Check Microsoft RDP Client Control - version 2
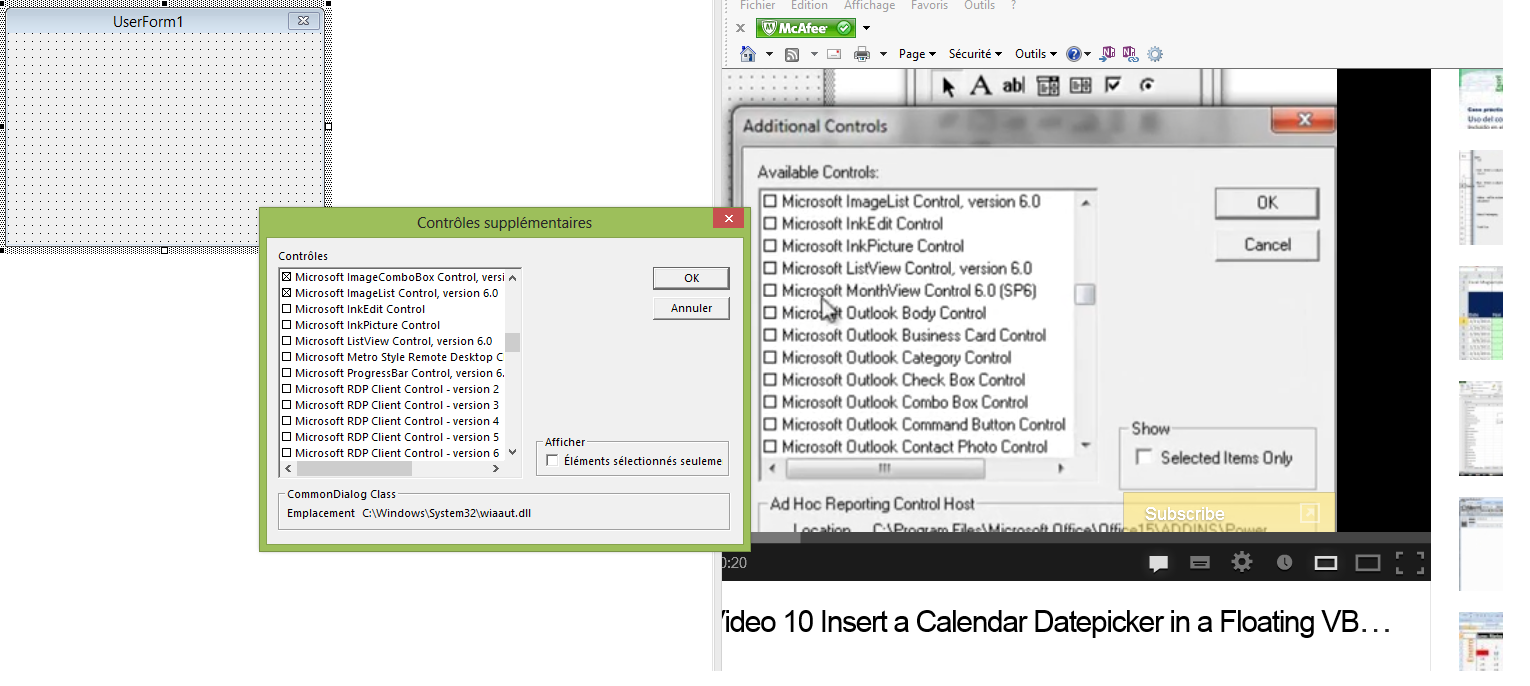This screenshot has width=1530, height=686. coord(287,389)
